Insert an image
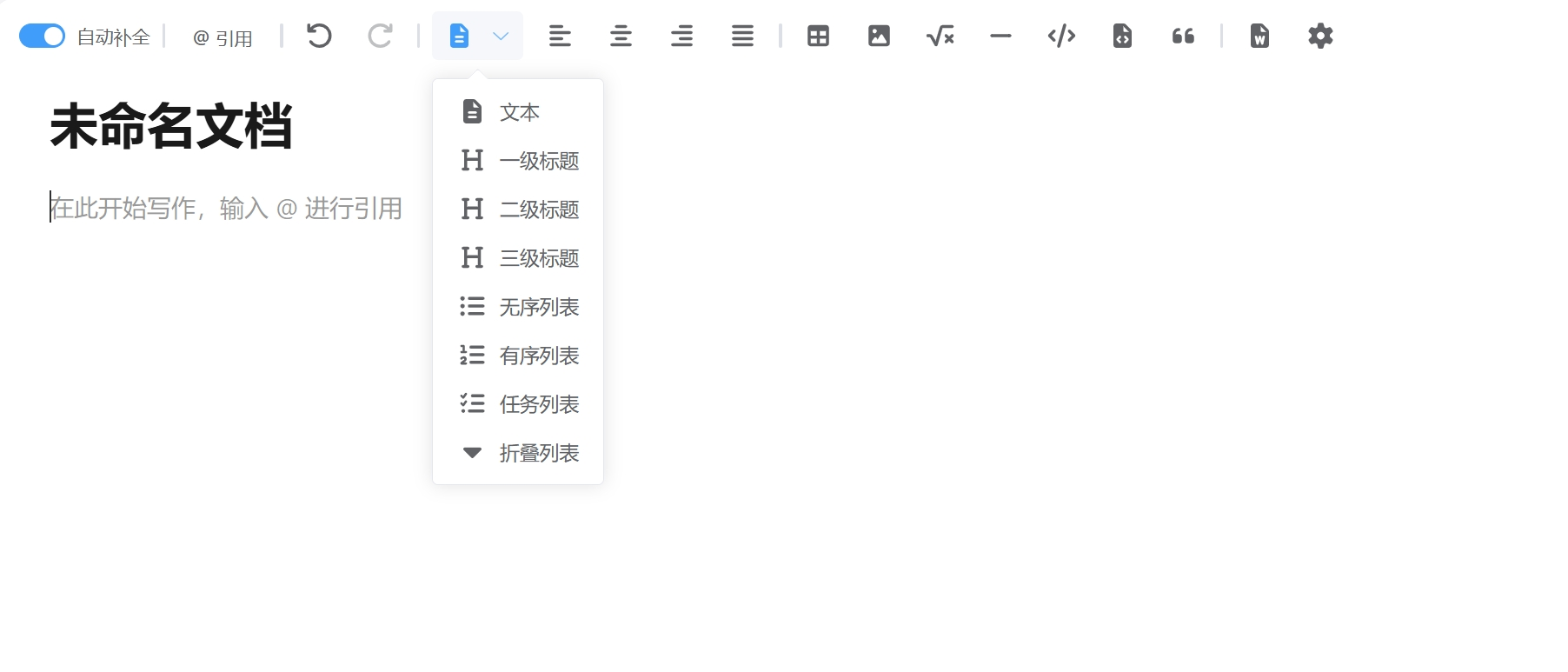1568x672 pixels. tap(879, 36)
